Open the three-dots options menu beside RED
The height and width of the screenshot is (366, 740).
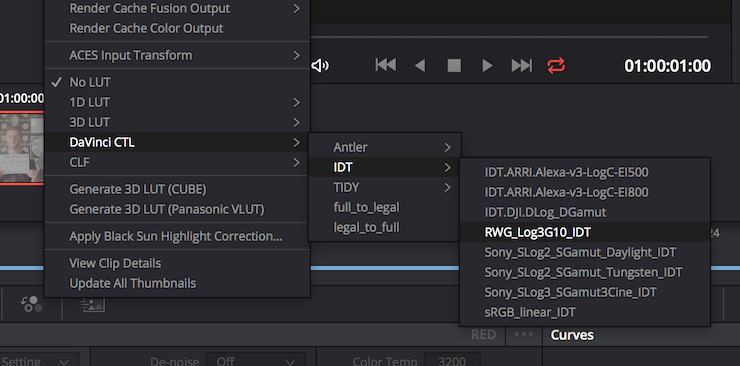coord(523,334)
